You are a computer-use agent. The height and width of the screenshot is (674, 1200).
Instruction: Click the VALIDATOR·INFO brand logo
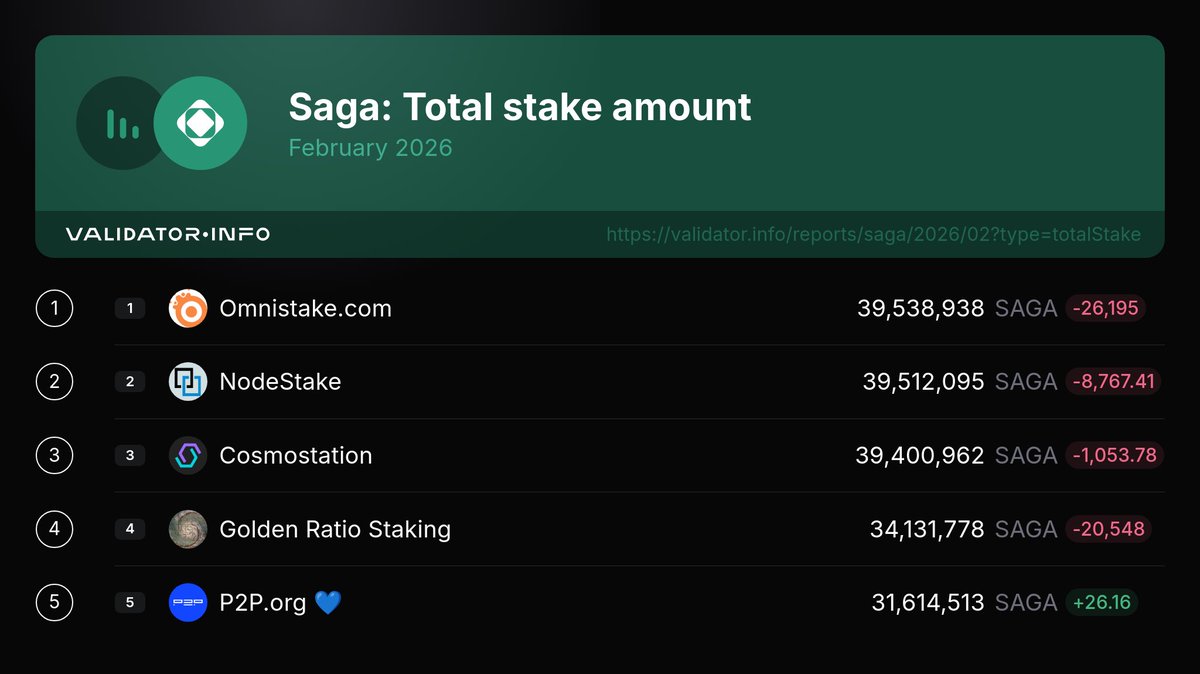coord(168,234)
